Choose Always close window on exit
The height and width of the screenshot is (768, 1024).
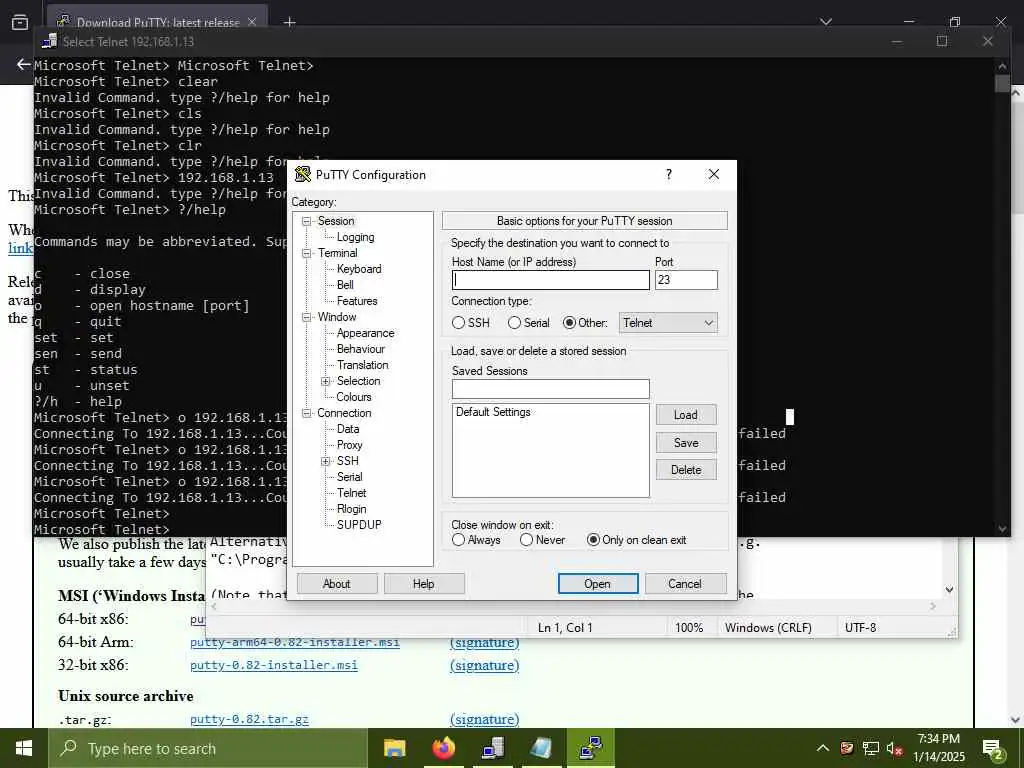[458, 540]
